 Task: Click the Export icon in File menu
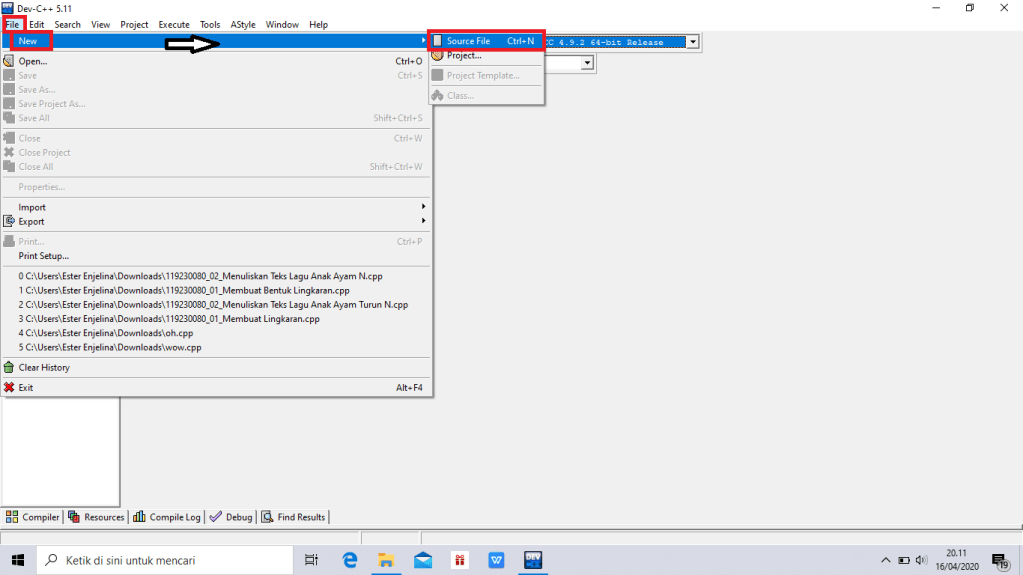click(10, 221)
